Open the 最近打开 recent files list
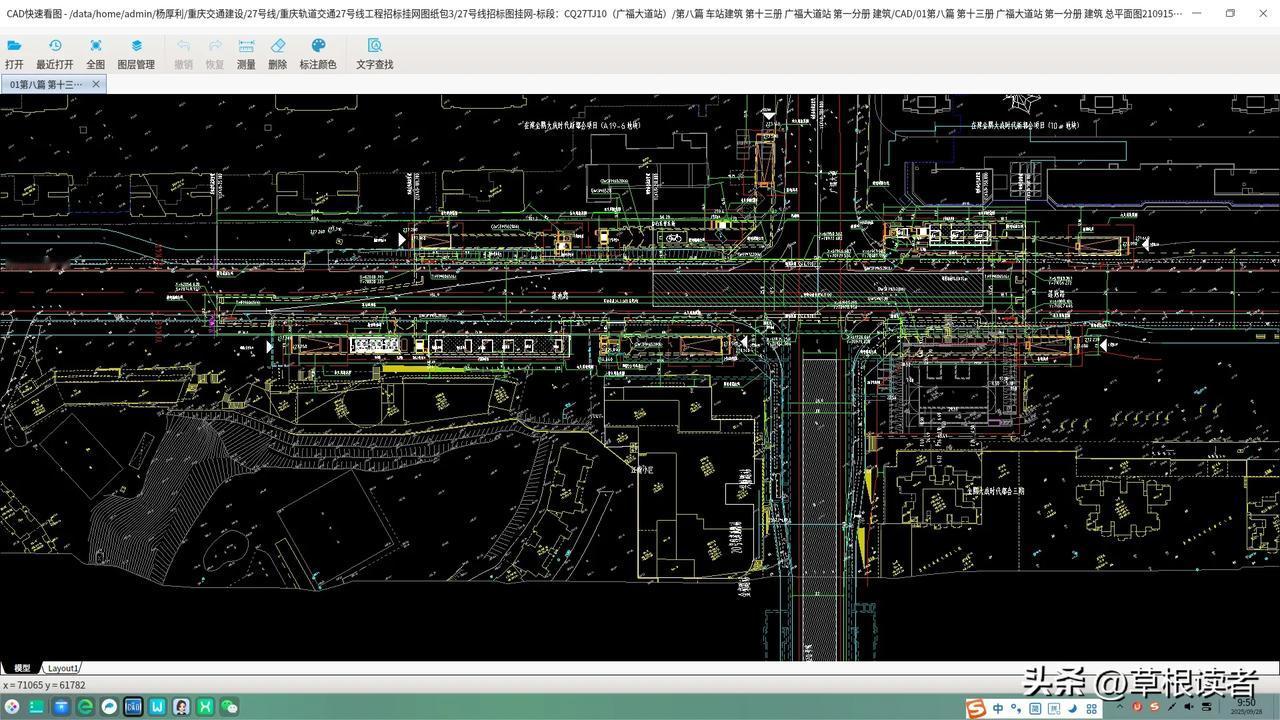The height and width of the screenshot is (720, 1280). (x=55, y=46)
